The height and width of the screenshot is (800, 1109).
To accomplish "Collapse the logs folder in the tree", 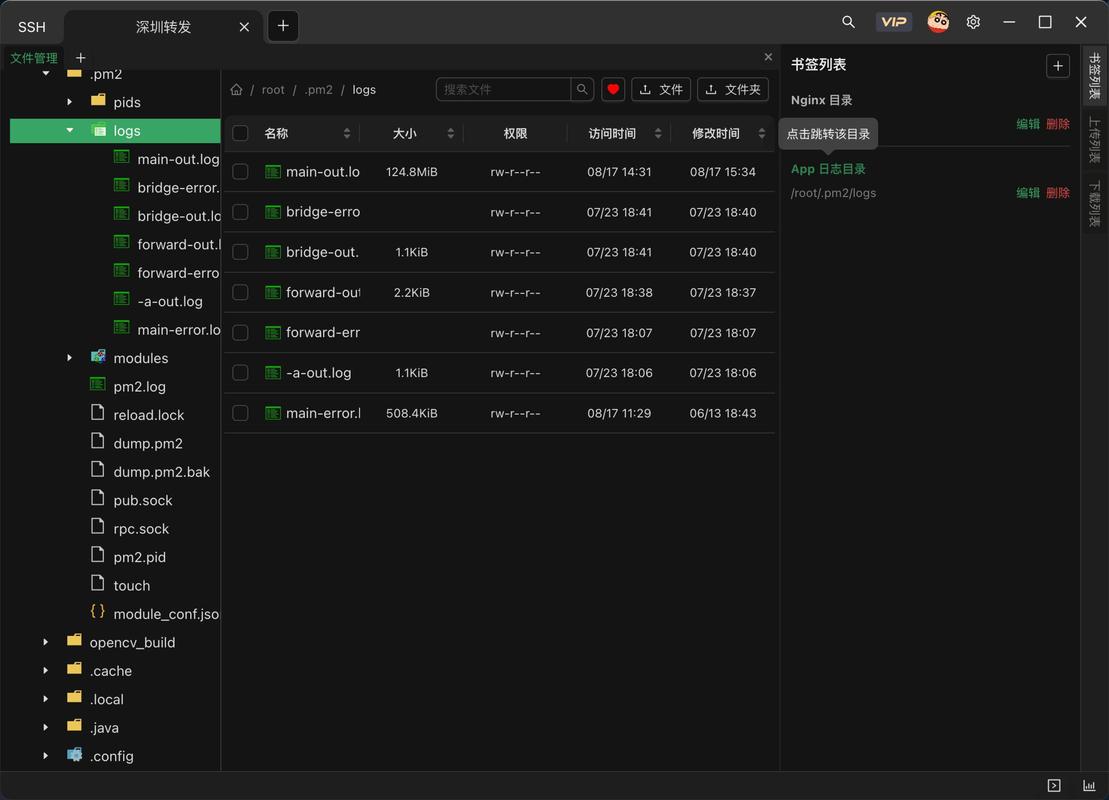I will click(x=68, y=130).
